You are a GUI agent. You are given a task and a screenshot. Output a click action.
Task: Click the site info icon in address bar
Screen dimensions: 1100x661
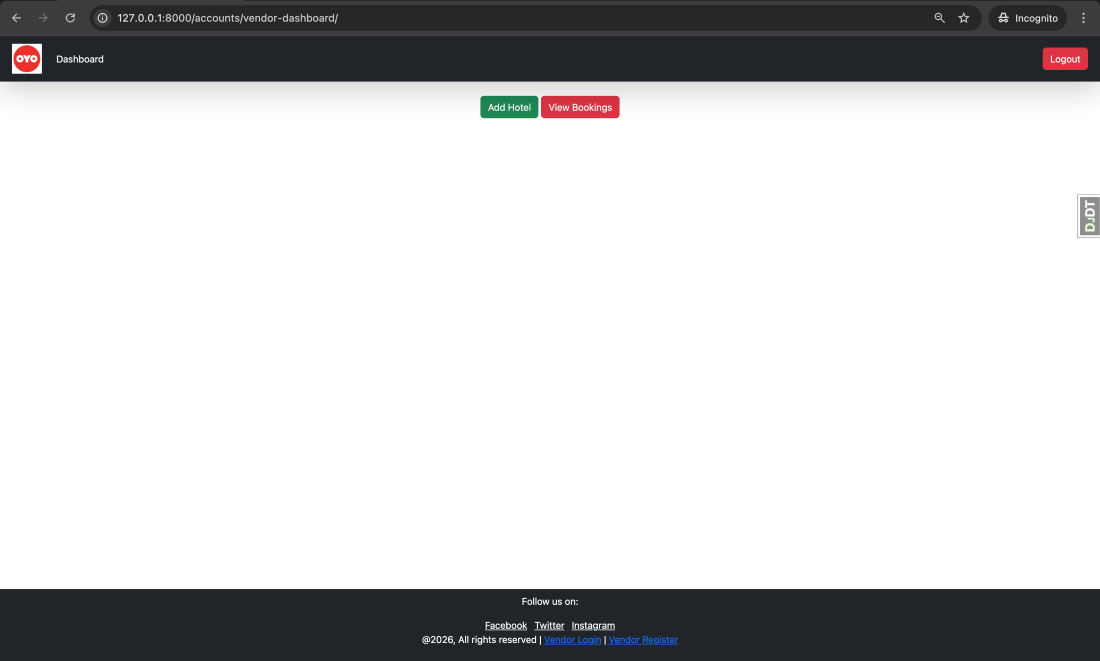tap(102, 18)
